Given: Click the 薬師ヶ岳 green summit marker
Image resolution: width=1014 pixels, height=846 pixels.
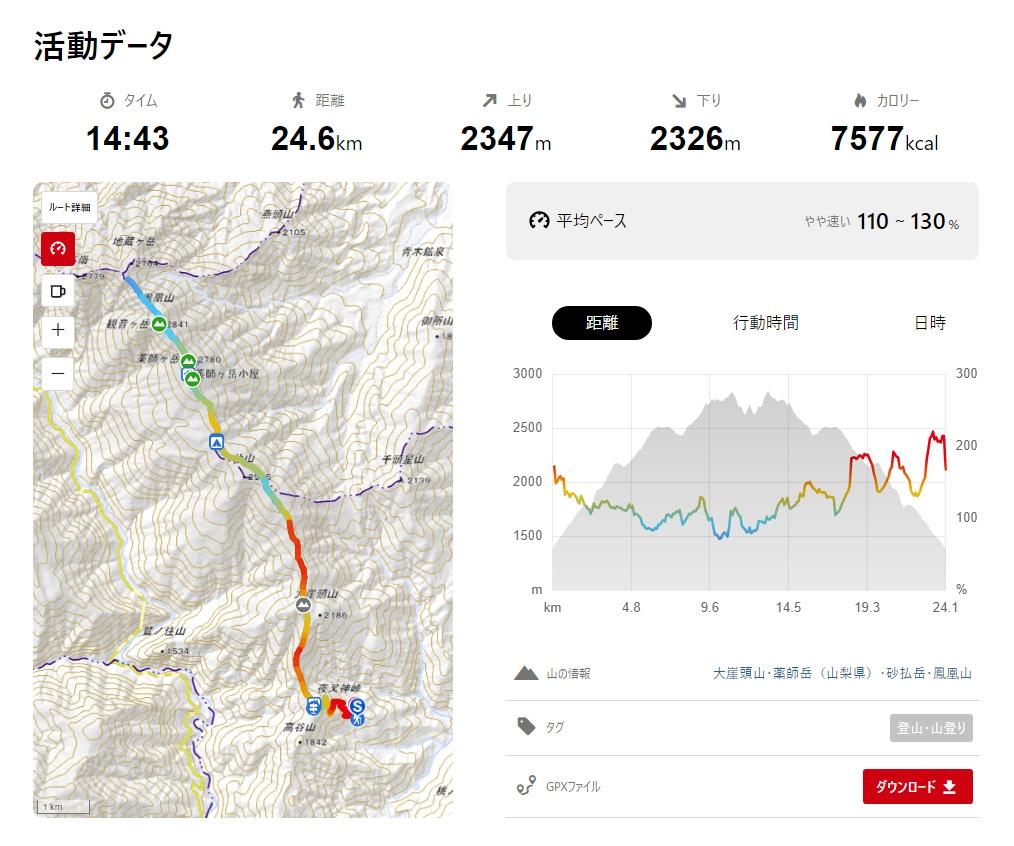Looking at the screenshot, I should tap(188, 361).
